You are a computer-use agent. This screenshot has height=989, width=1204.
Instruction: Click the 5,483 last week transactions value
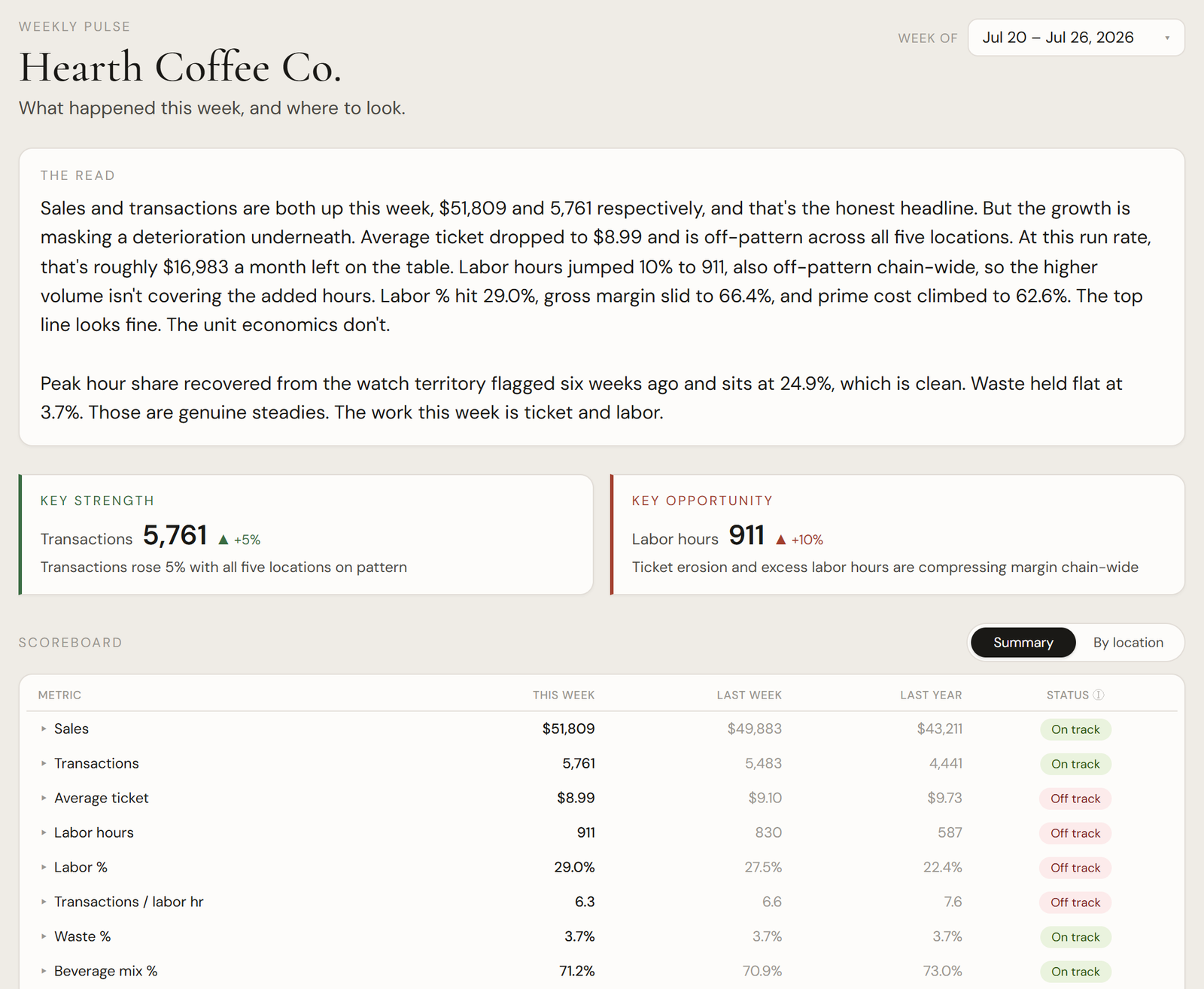pos(763,763)
